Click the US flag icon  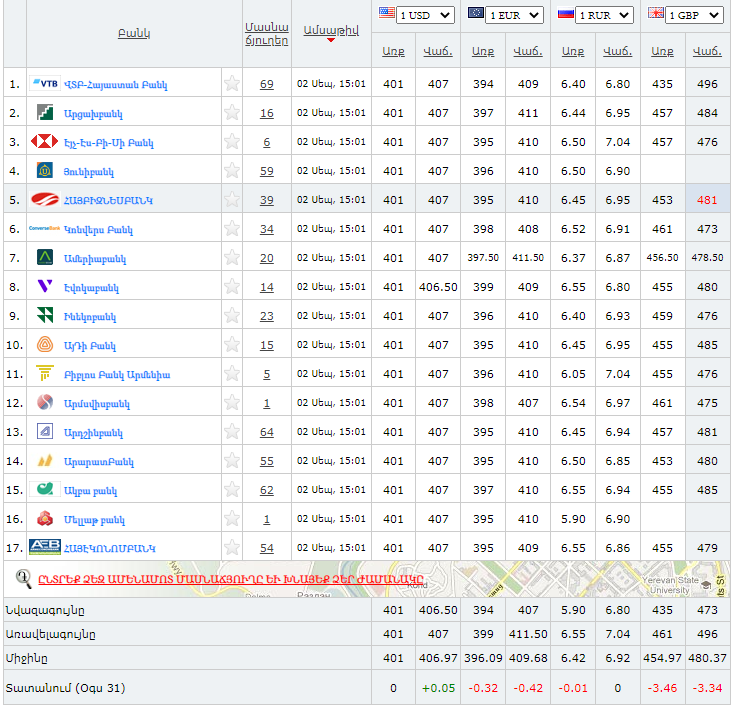(387, 13)
